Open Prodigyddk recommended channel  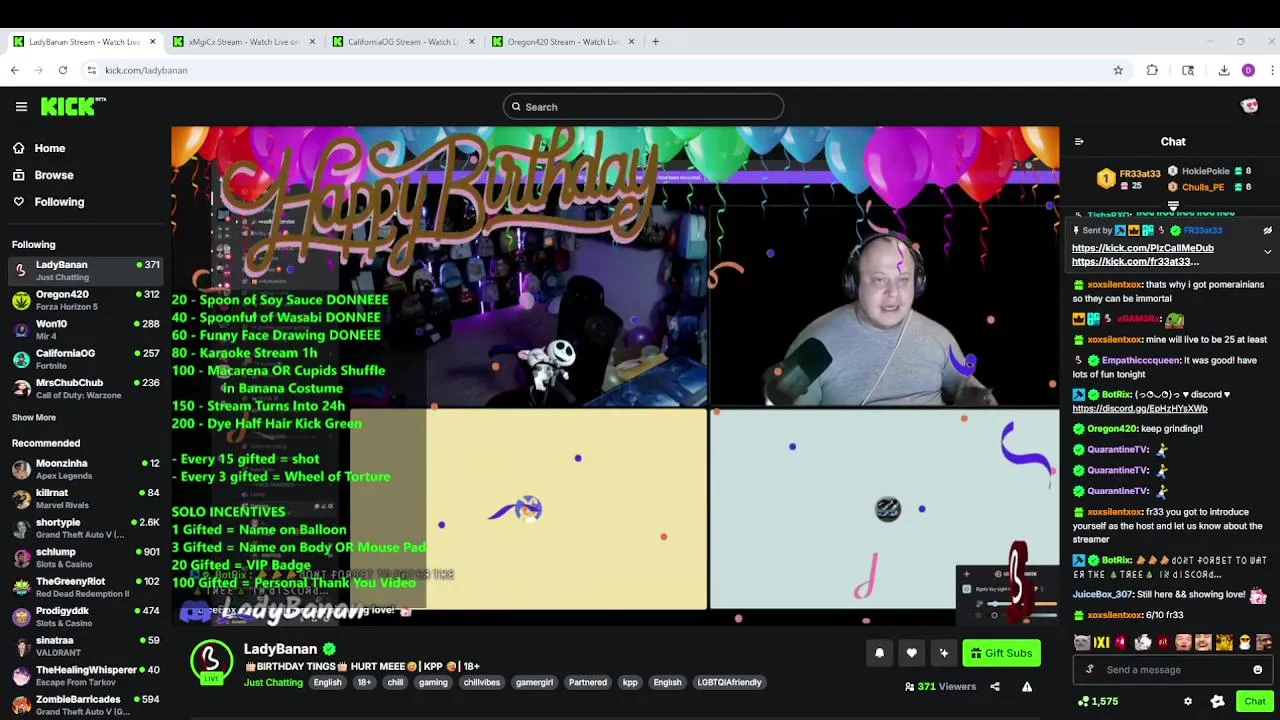(x=85, y=616)
